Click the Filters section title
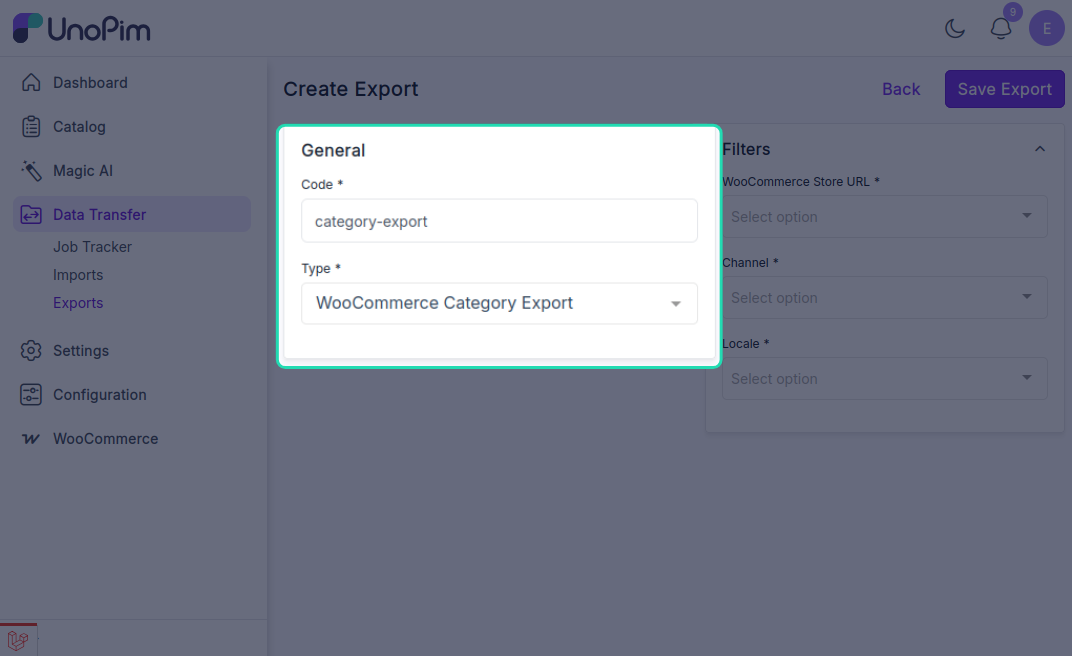Image resolution: width=1072 pixels, height=656 pixels. coord(746,149)
